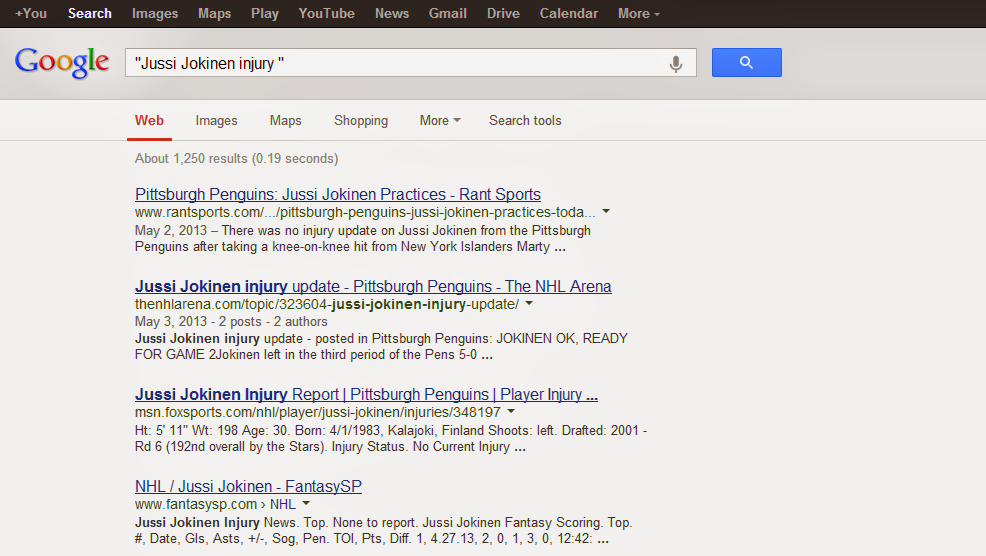The image size is (986, 556).
Task: Click the blue magnifier search button
Action: click(x=746, y=62)
